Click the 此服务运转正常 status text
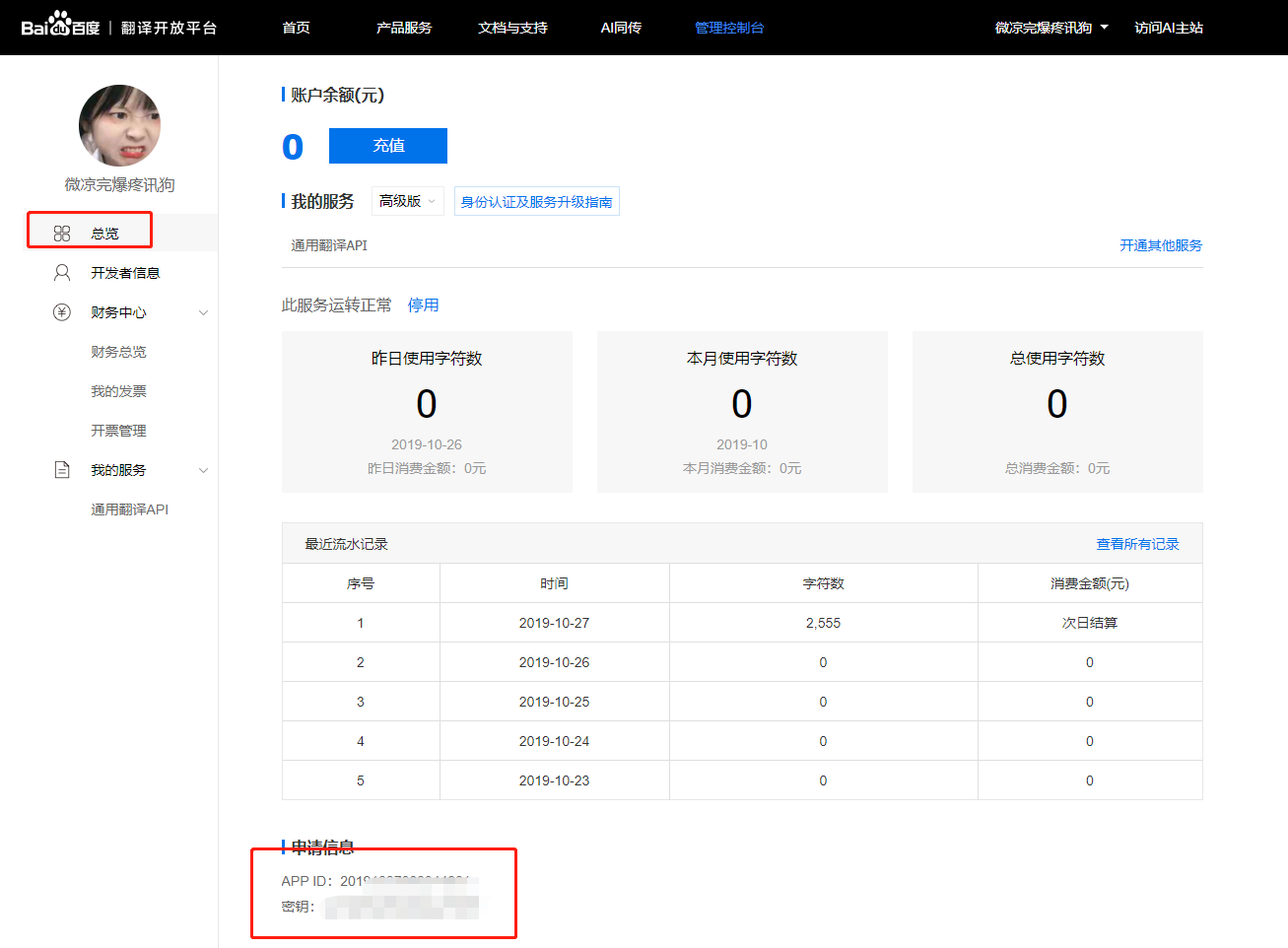The width and height of the screenshot is (1288, 948). tap(337, 305)
